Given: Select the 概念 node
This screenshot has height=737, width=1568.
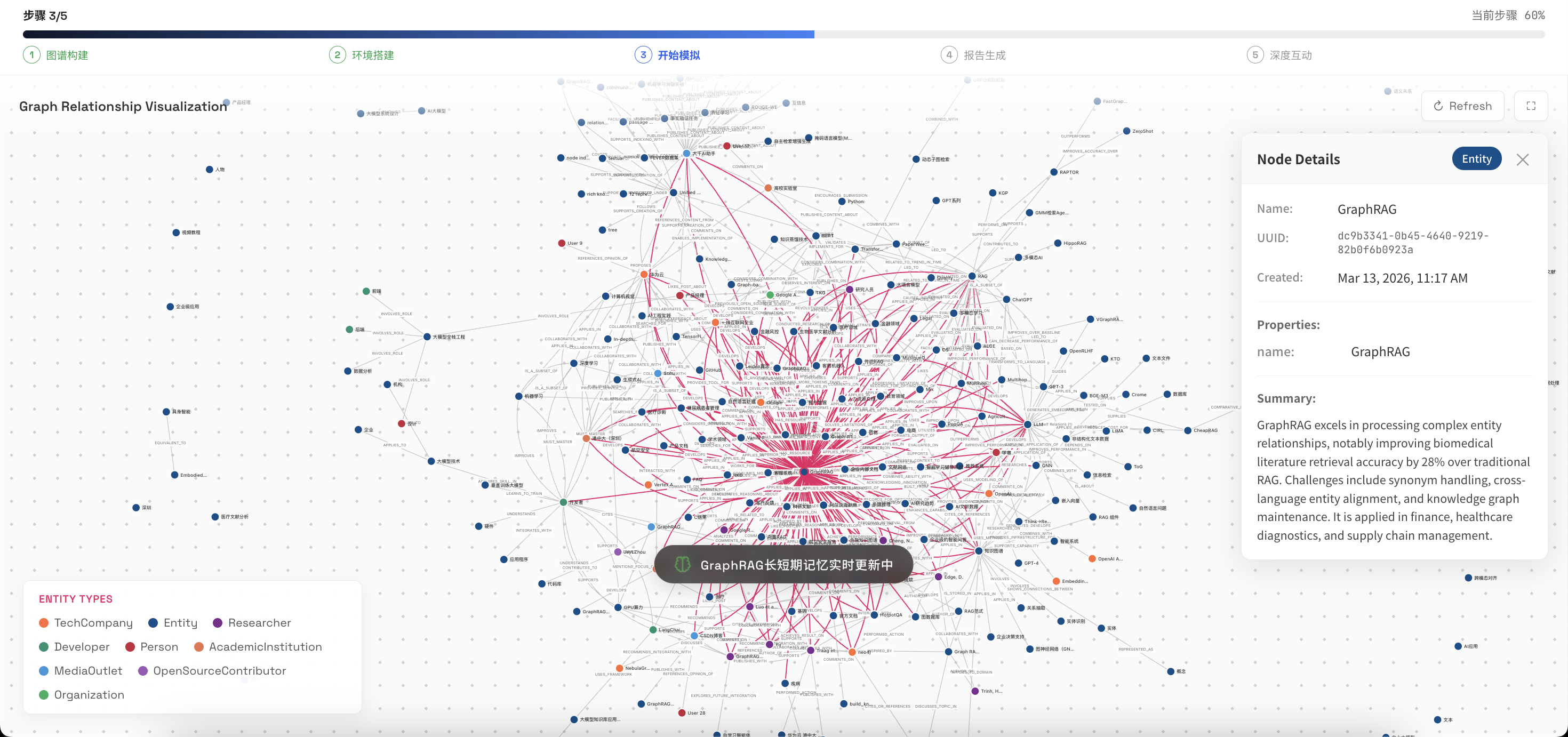Looking at the screenshot, I should [1171, 672].
